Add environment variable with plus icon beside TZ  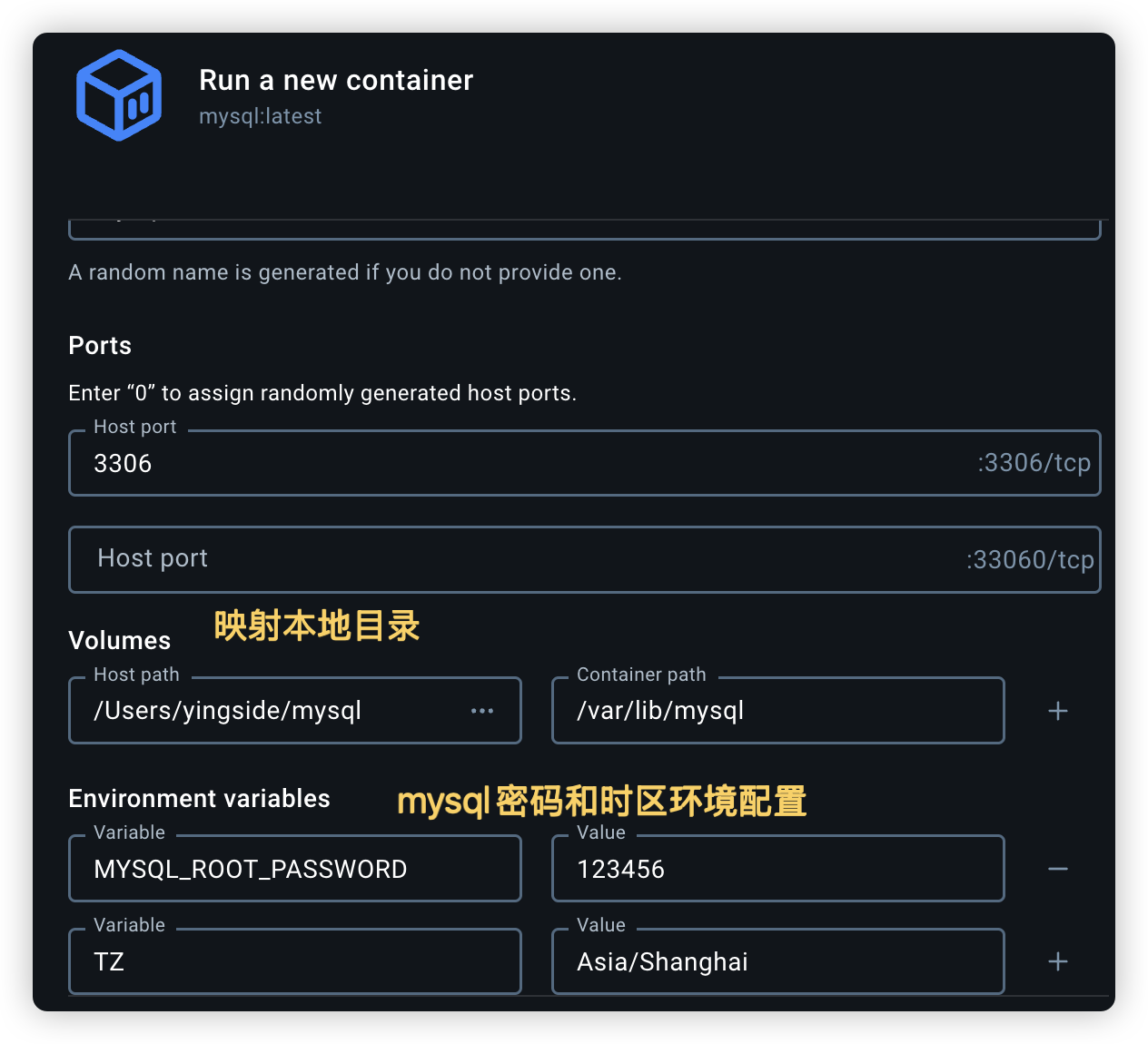click(1058, 961)
